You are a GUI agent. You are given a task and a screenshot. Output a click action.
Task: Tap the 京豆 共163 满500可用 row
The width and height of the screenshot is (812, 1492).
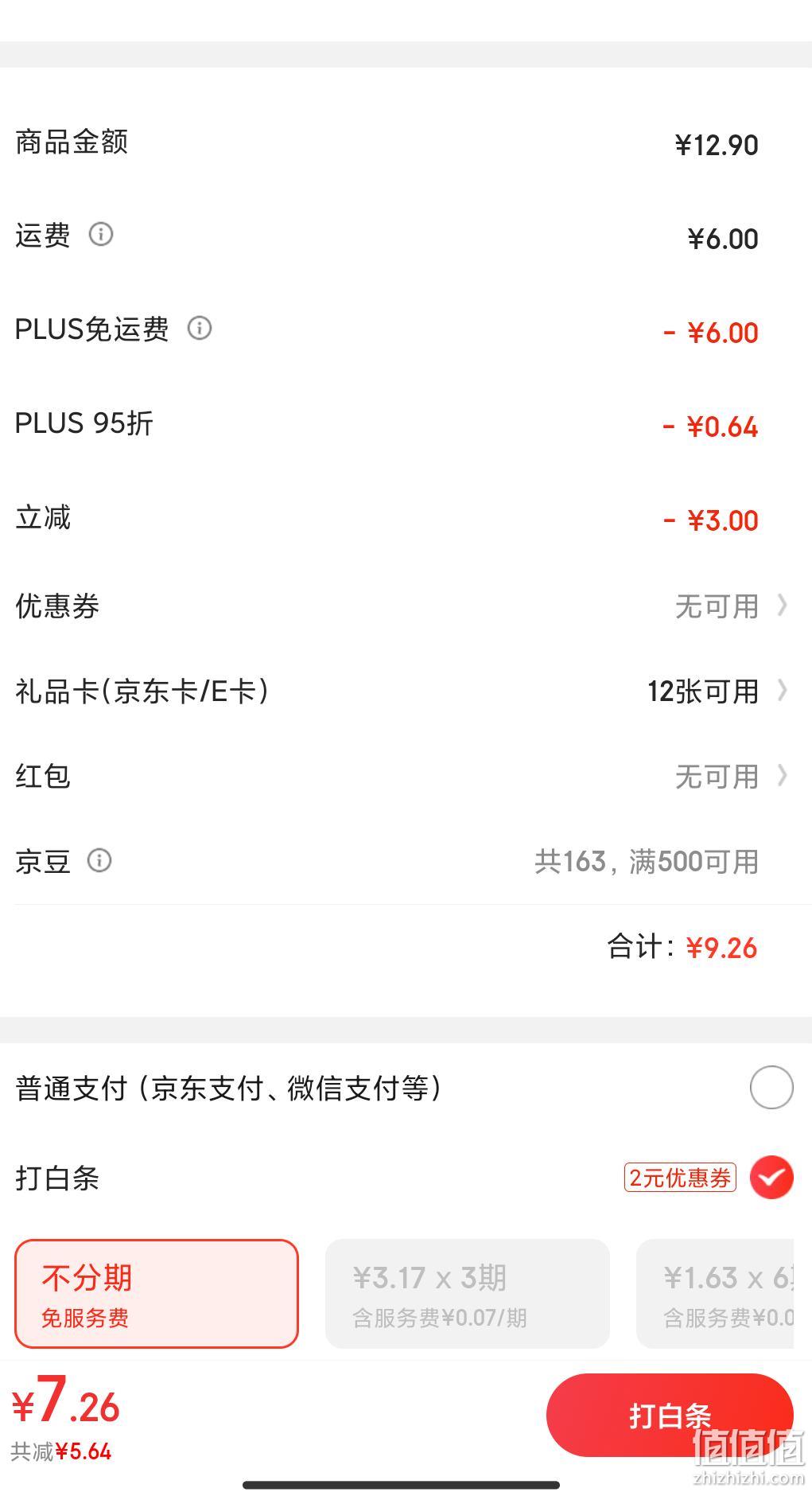point(406,861)
